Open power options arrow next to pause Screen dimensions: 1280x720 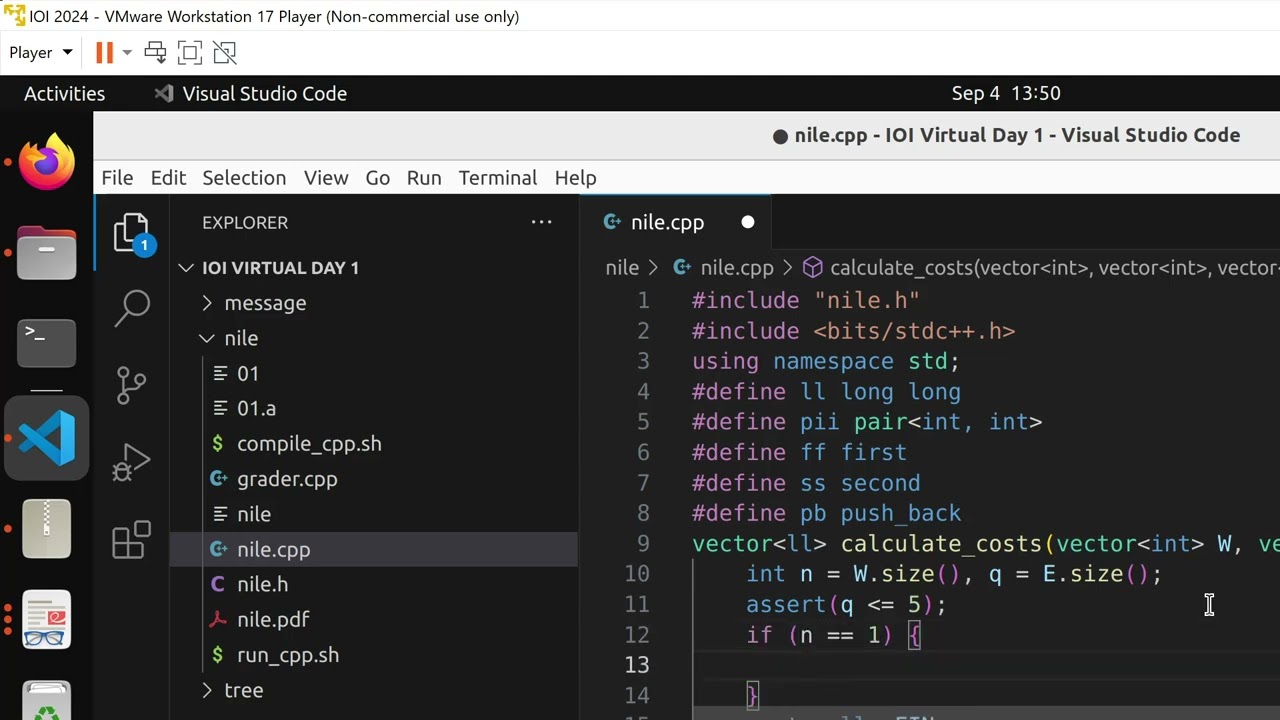coord(127,52)
